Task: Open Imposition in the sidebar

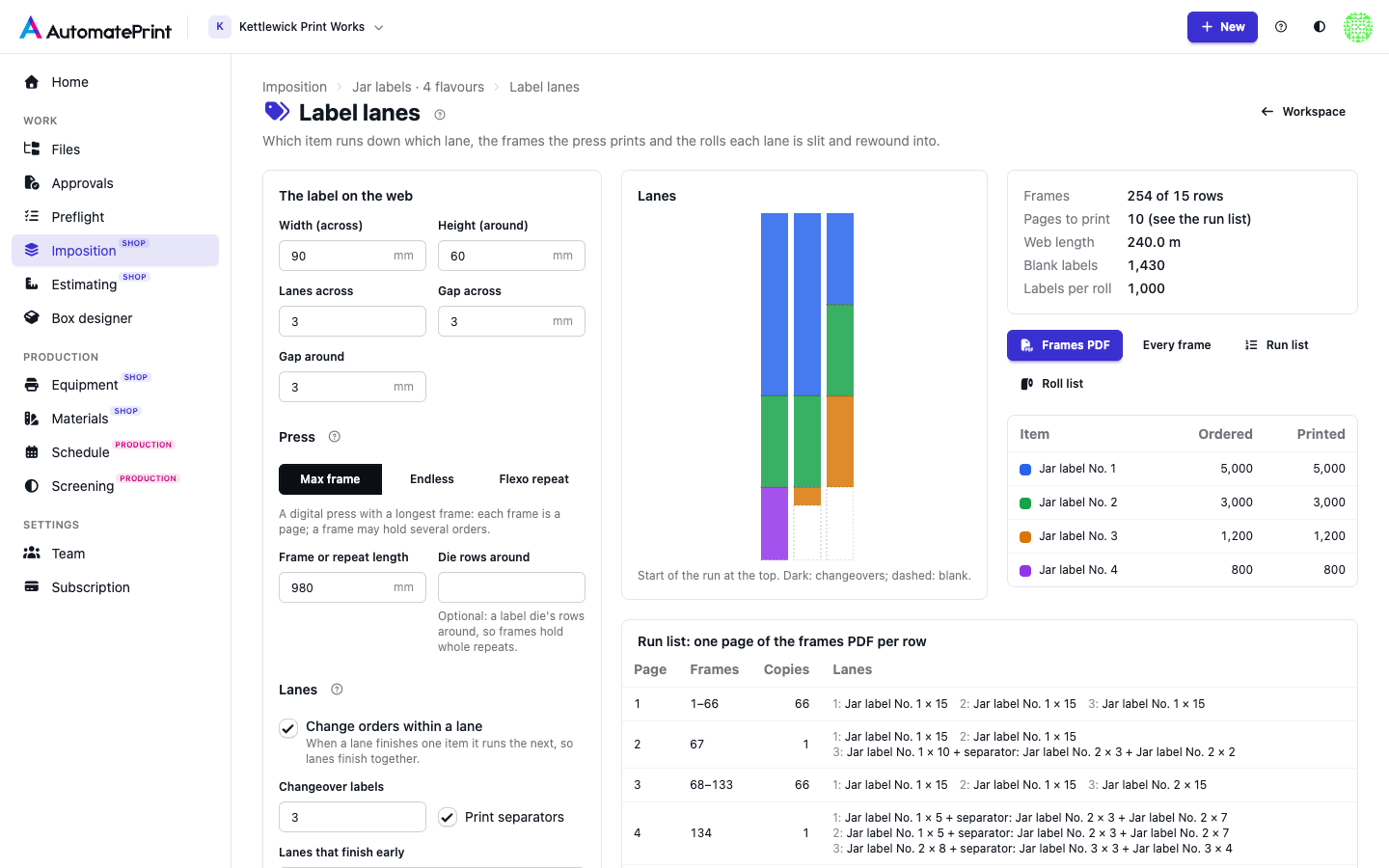Action: coord(116,251)
